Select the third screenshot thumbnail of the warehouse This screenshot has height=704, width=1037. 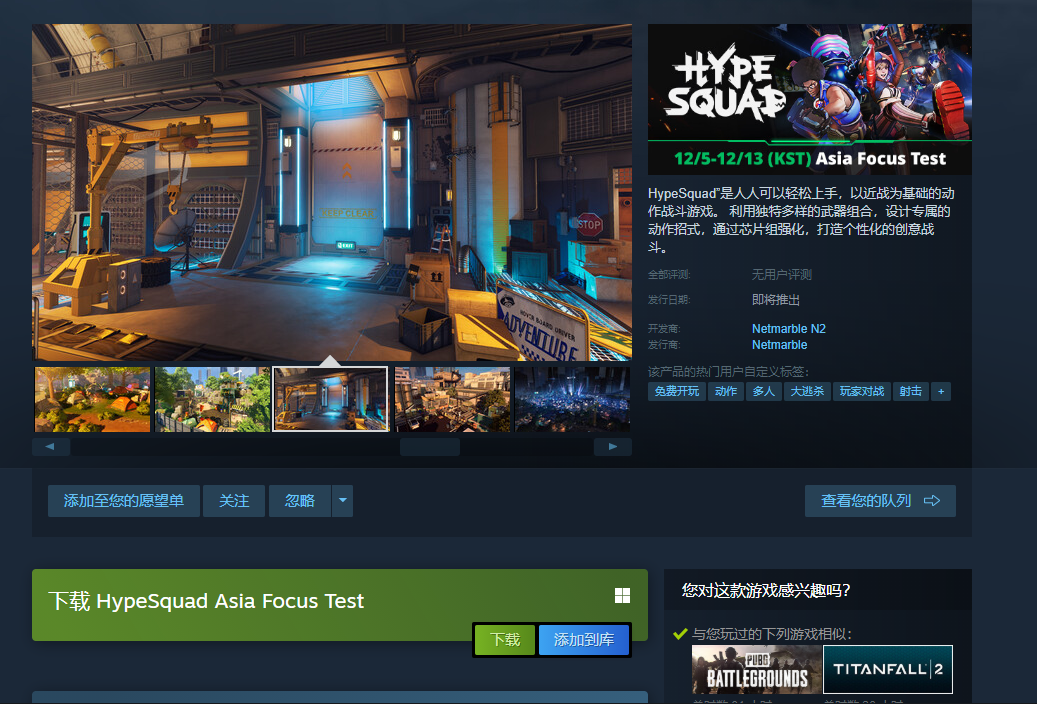[x=330, y=398]
